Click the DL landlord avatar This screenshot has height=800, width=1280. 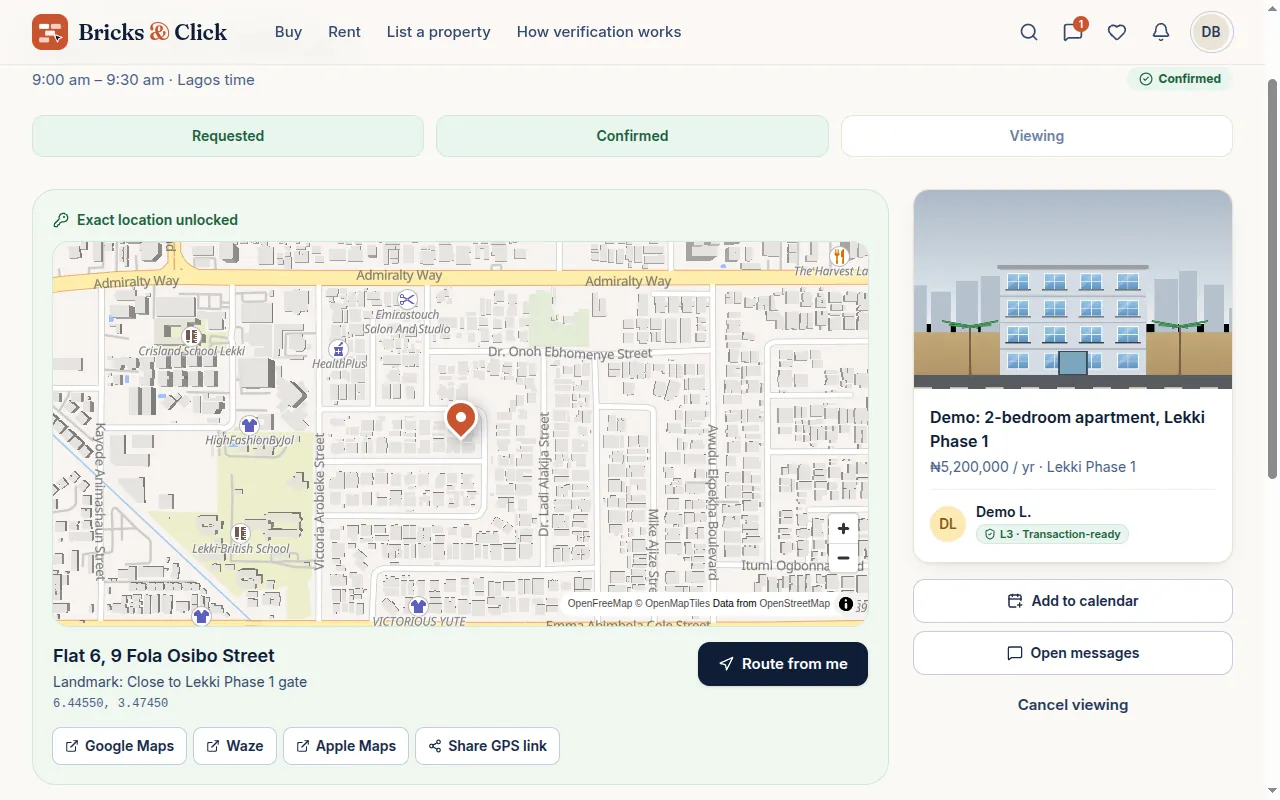pos(948,524)
